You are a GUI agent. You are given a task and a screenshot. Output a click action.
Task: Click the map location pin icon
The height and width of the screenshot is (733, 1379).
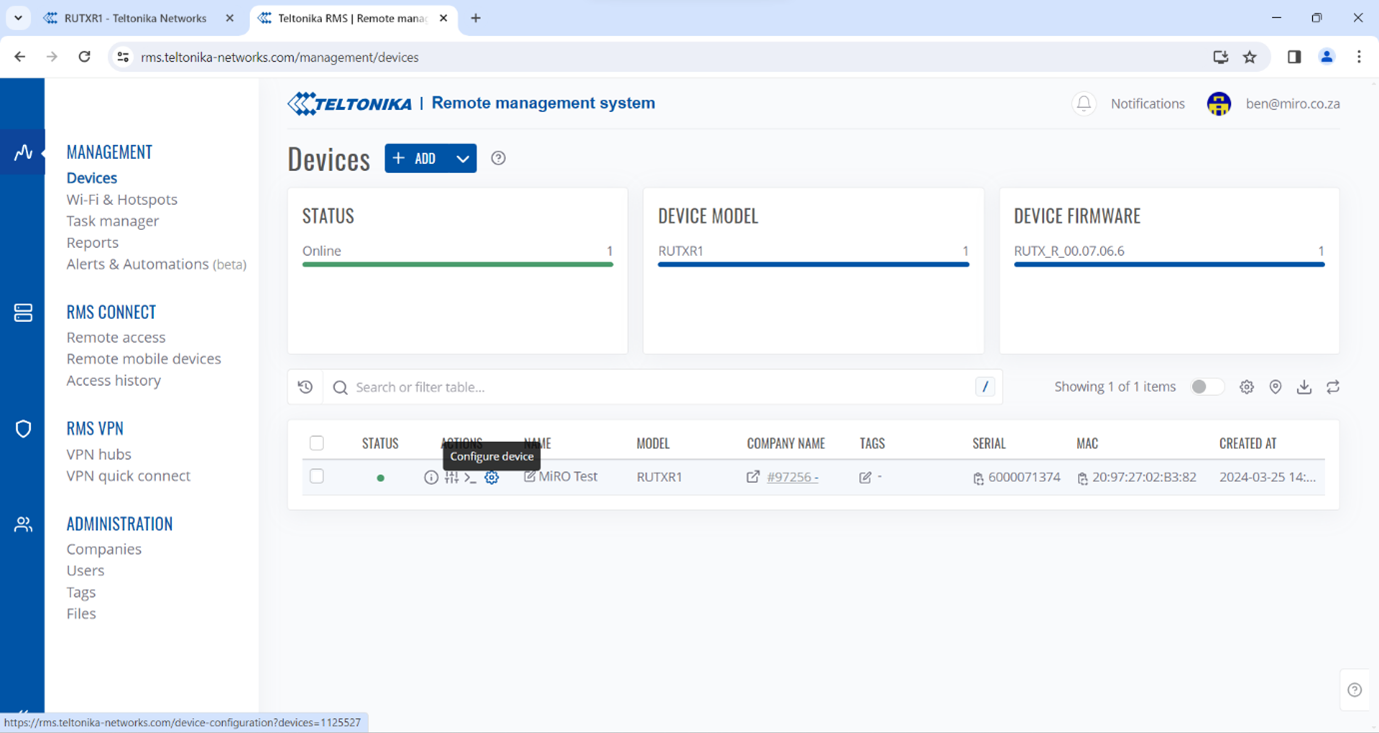1275,387
